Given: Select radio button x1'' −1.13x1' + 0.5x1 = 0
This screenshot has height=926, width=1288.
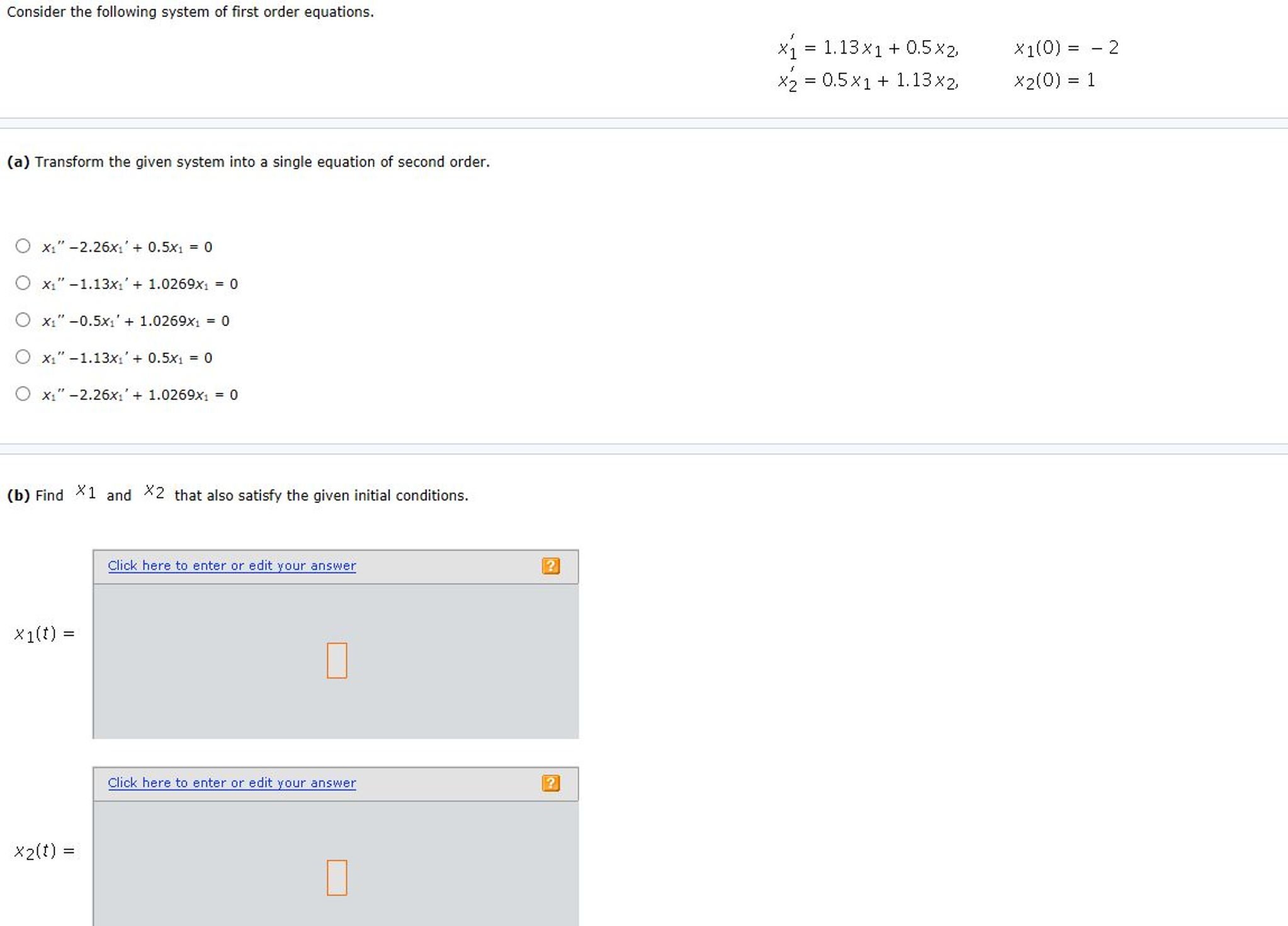Looking at the screenshot, I should tap(23, 358).
